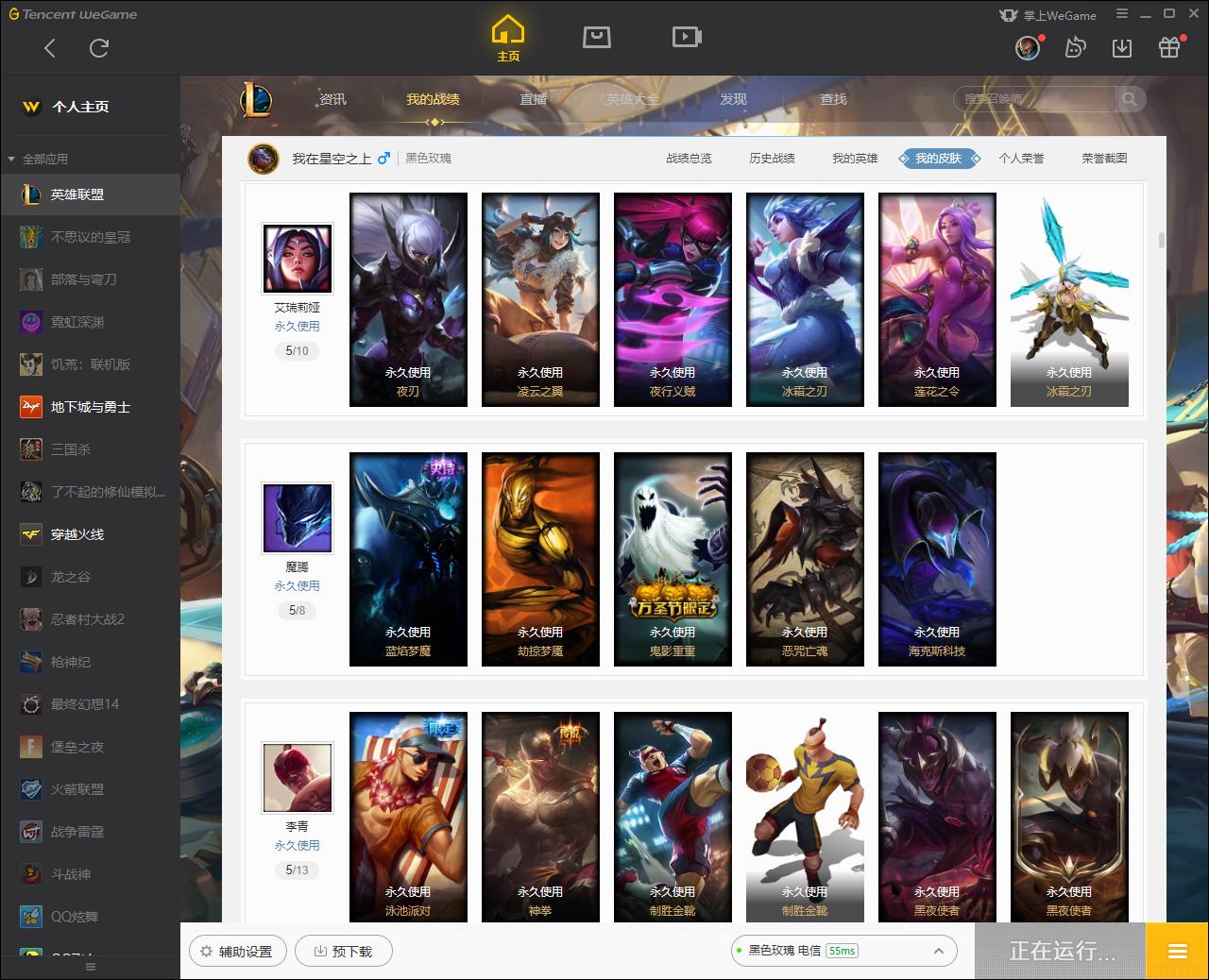
Task: Open 个人荣誉 sub-tab
Action: click(1021, 159)
